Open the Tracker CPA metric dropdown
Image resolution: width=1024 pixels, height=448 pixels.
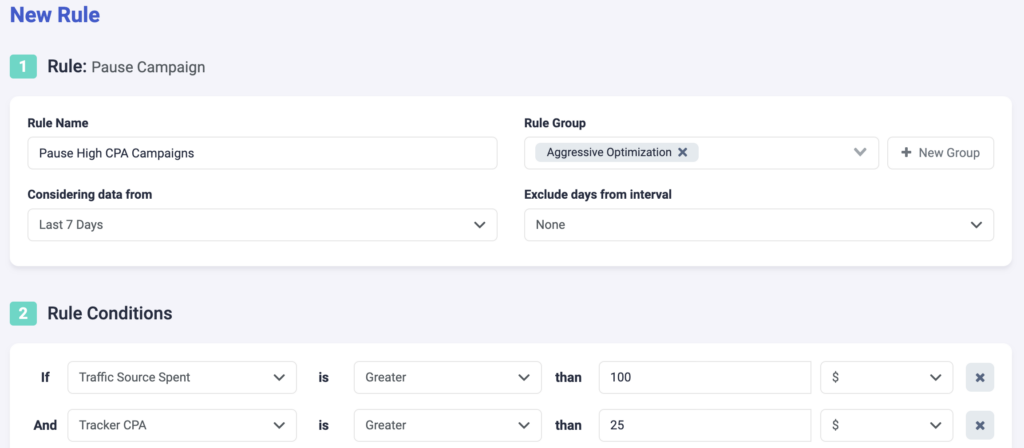coord(182,425)
